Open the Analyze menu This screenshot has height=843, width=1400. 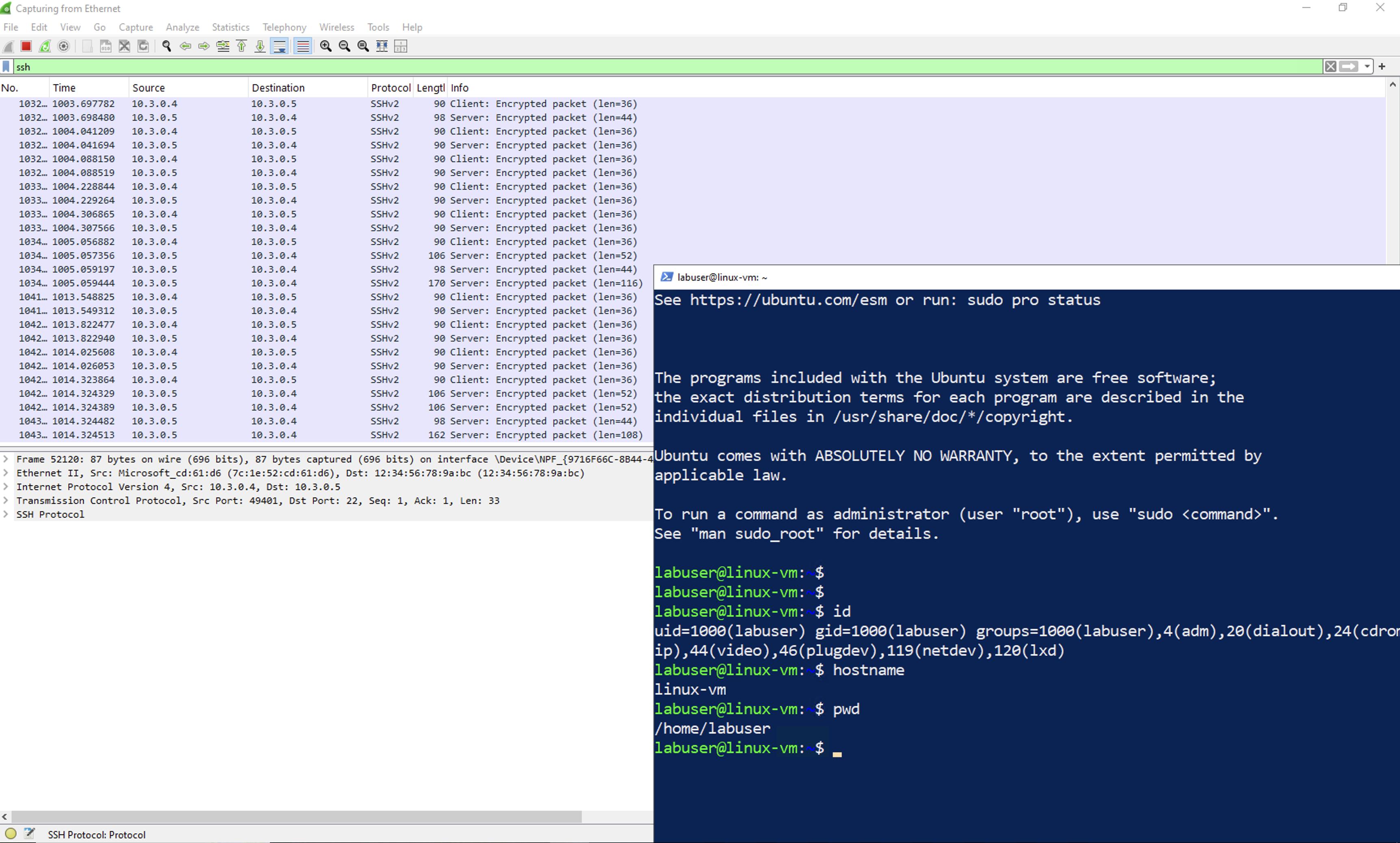[182, 27]
